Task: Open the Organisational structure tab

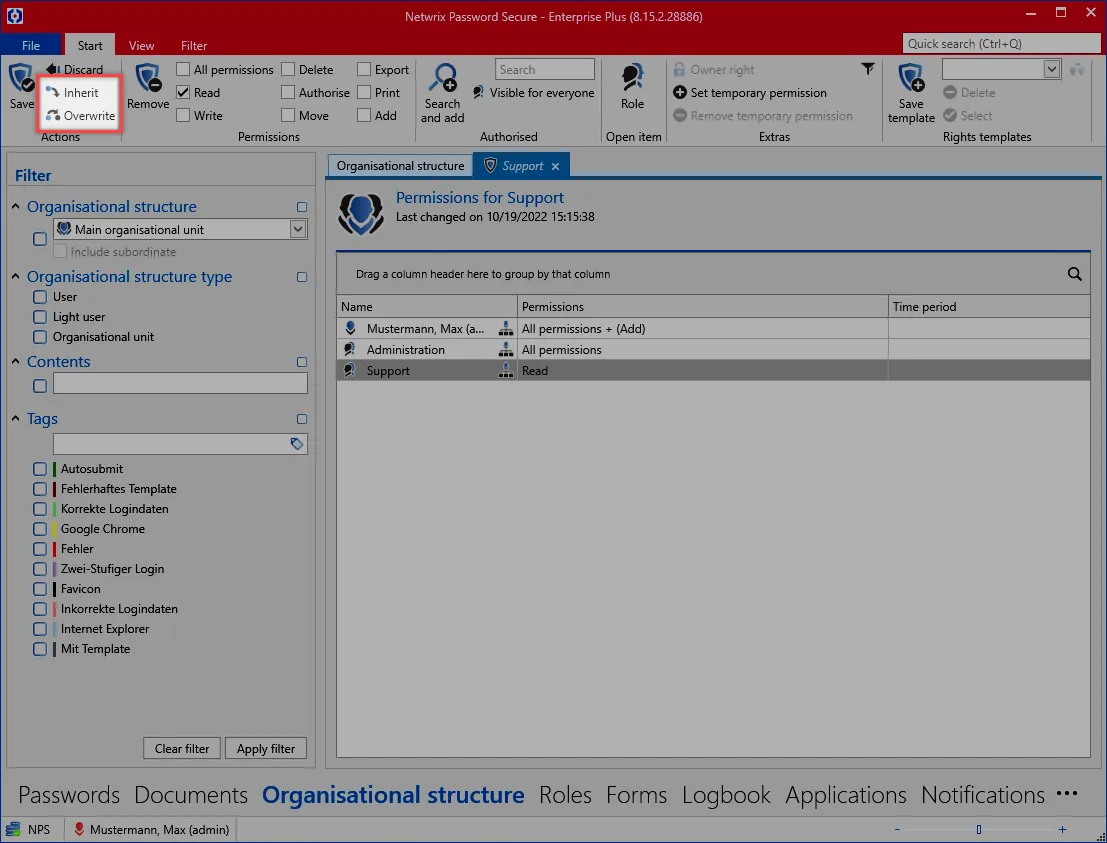Action: point(400,166)
